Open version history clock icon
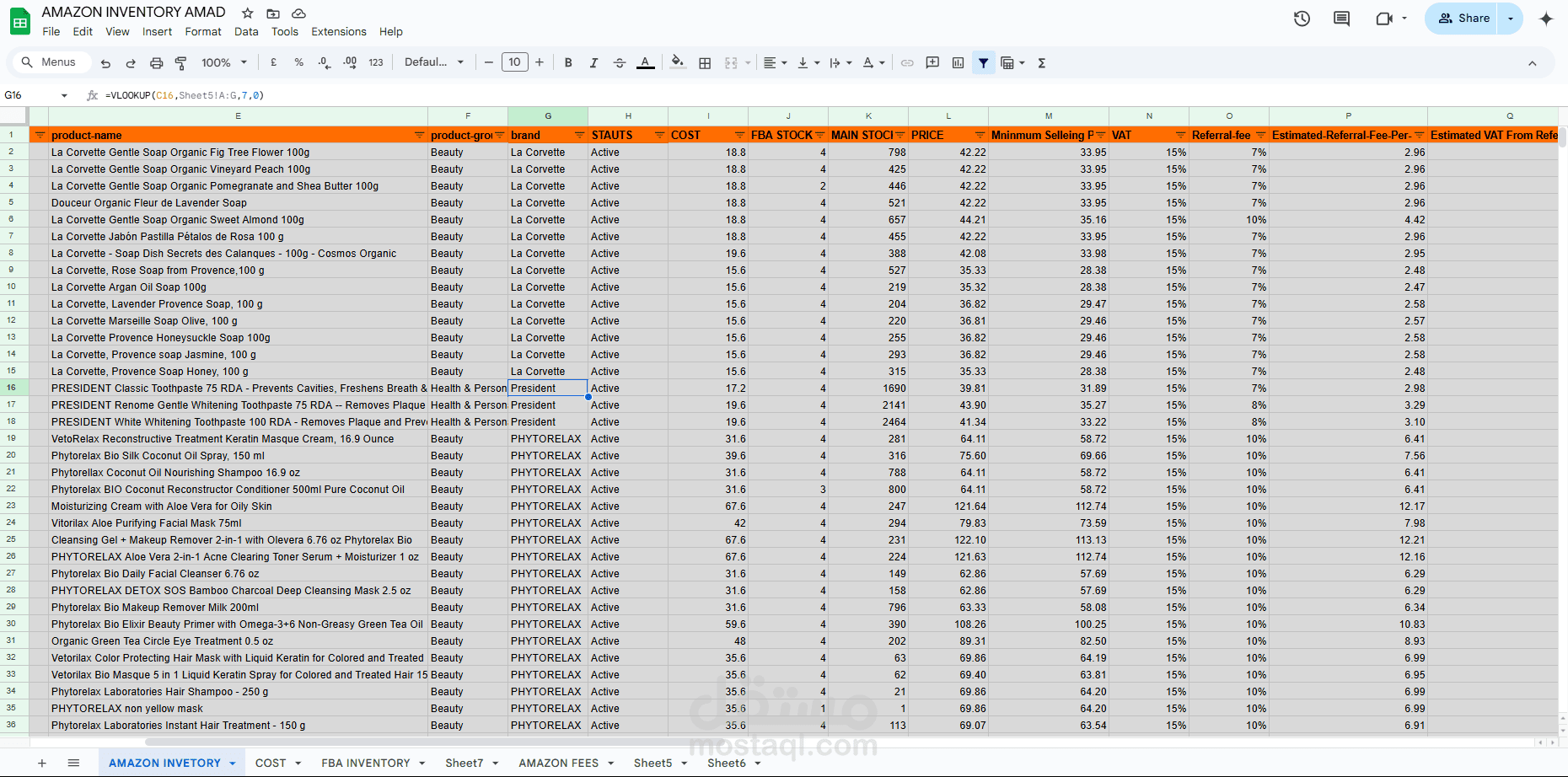Screen dimensions: 1568x777 1302,19
